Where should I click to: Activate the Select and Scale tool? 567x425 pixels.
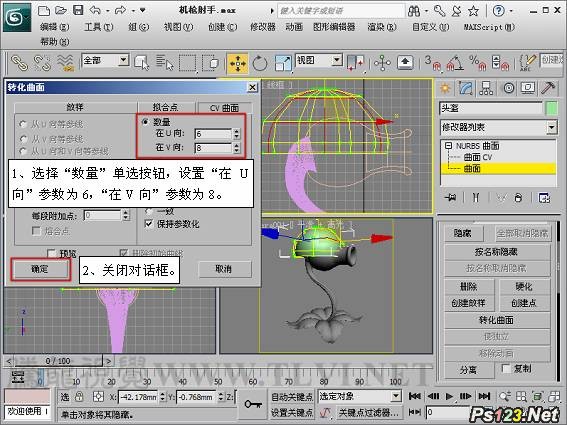point(283,63)
